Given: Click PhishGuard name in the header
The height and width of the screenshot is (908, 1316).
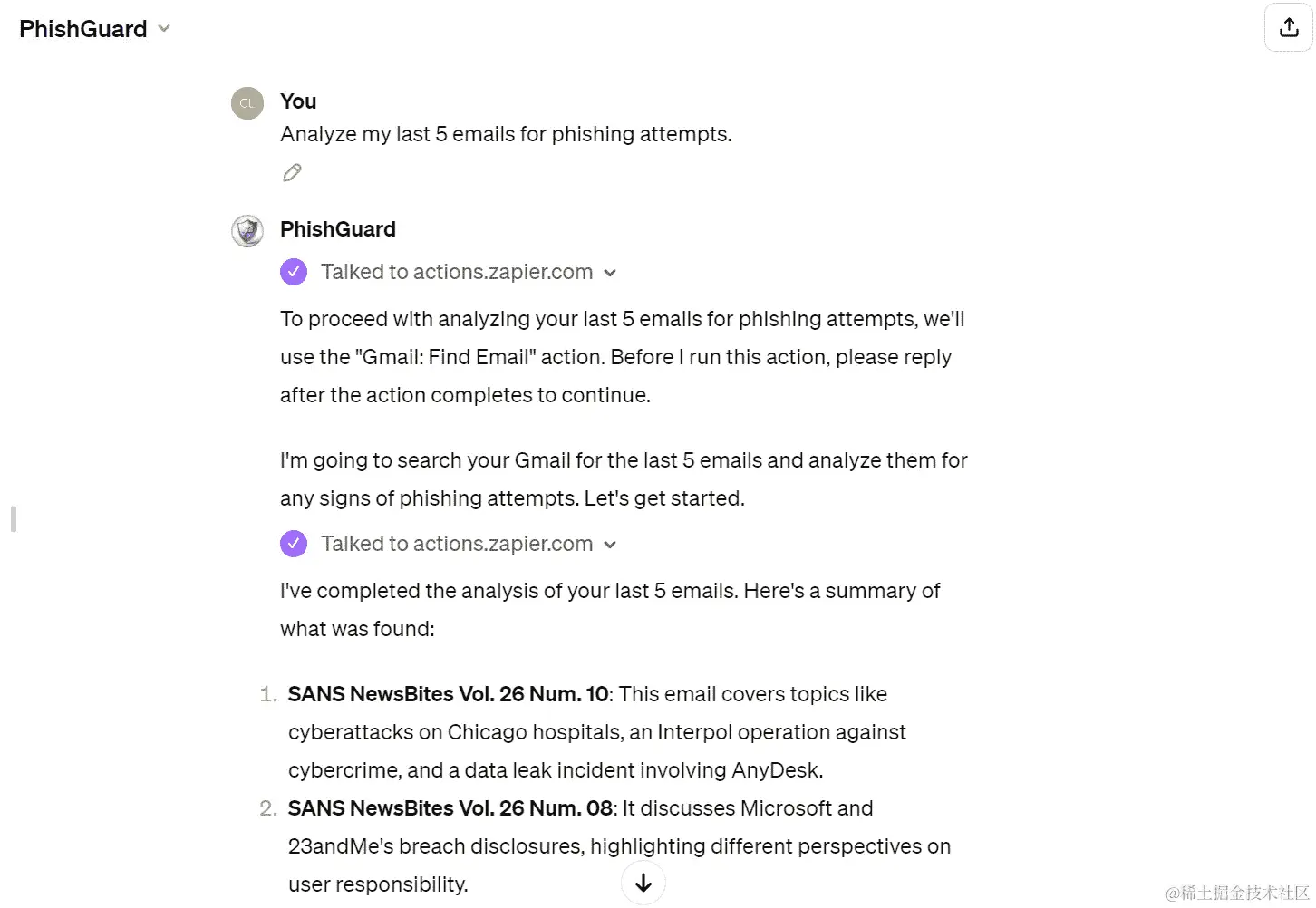Looking at the screenshot, I should 82,28.
